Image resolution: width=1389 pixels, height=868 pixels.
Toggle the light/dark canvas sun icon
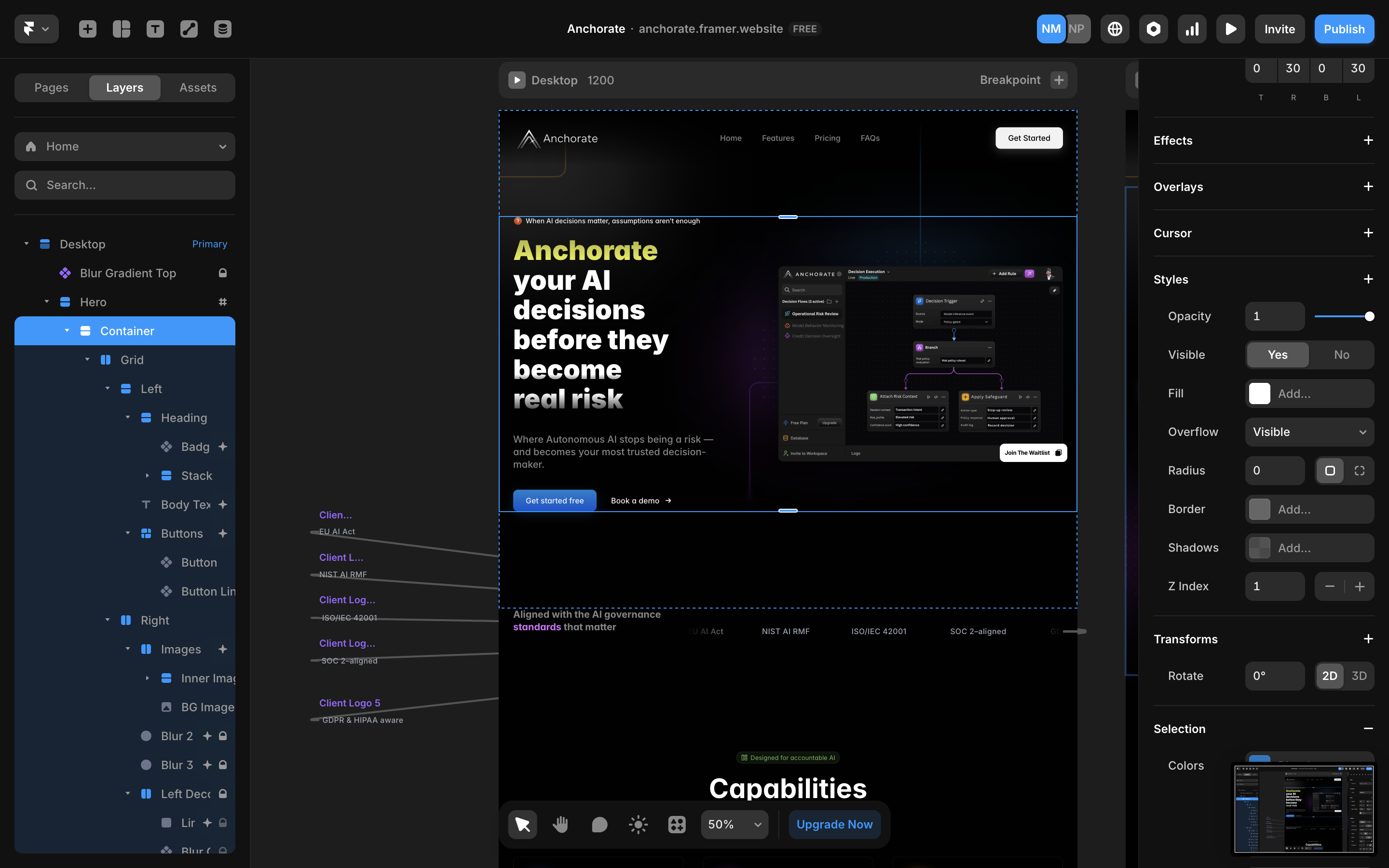(x=638, y=825)
